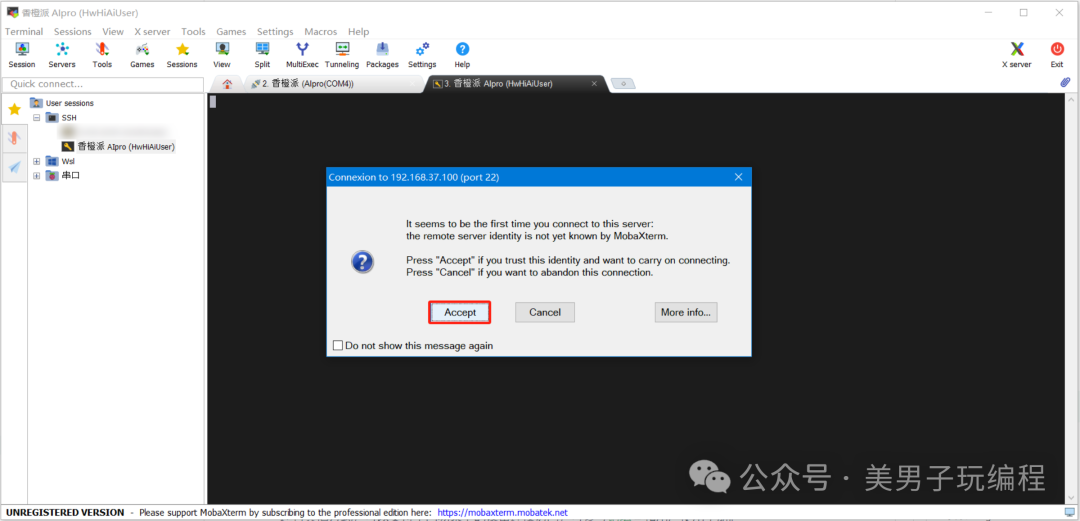Image resolution: width=1080 pixels, height=521 pixels.
Task: Open the X server menu
Action: [152, 32]
